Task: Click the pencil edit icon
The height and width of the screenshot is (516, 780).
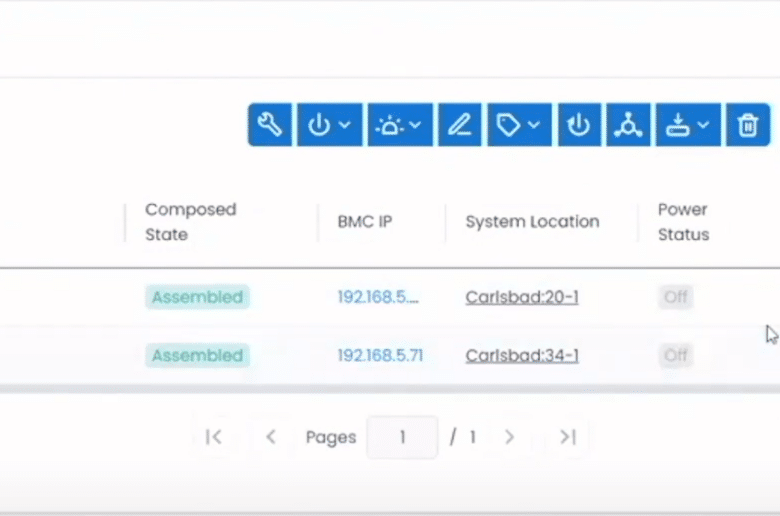Action: coord(460,124)
